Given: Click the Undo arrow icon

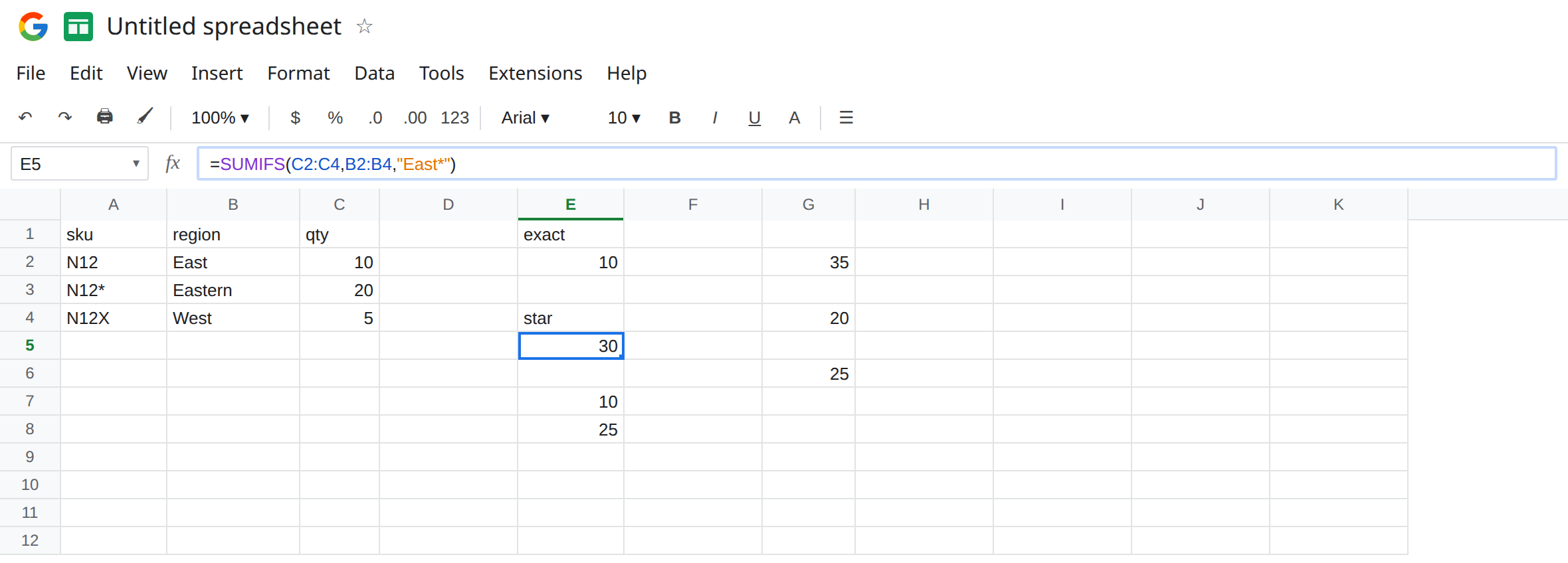Looking at the screenshot, I should [25, 118].
